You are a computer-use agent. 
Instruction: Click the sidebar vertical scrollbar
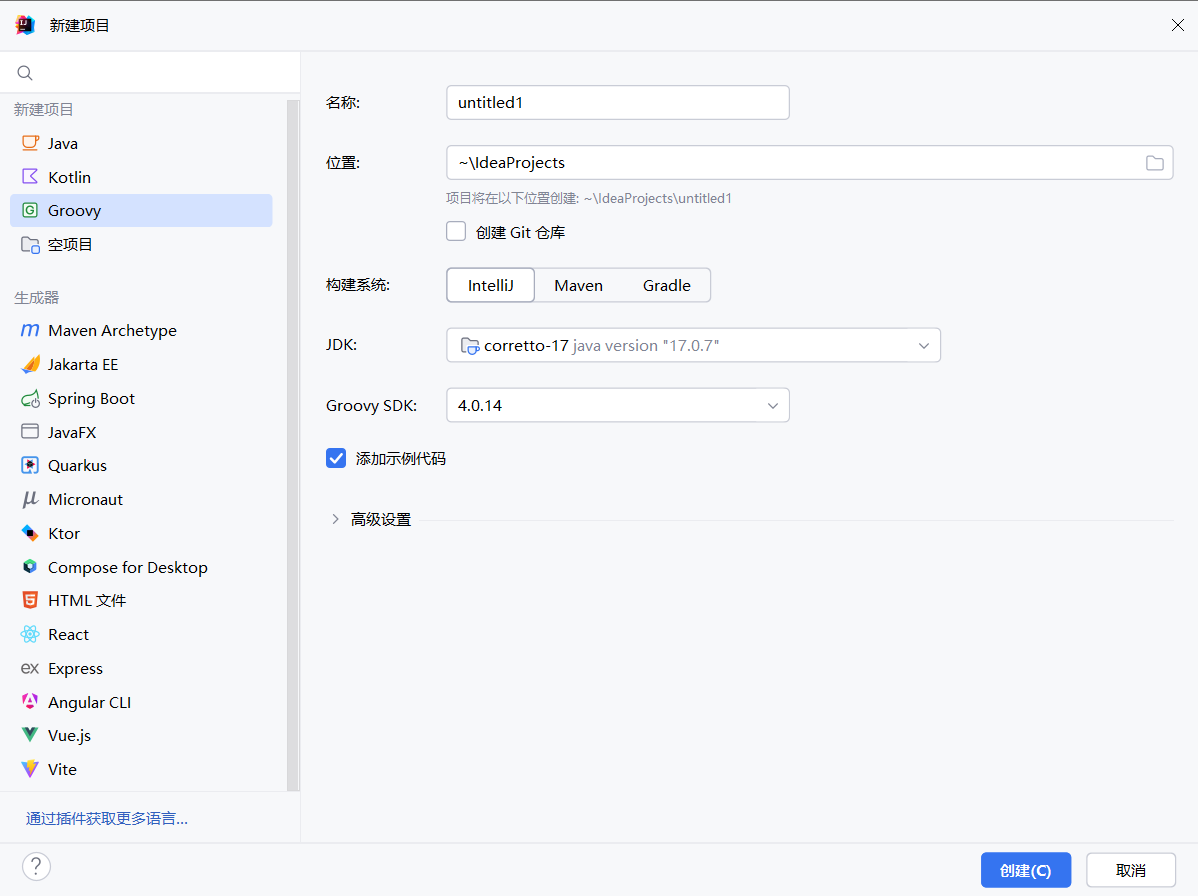tap(293, 440)
